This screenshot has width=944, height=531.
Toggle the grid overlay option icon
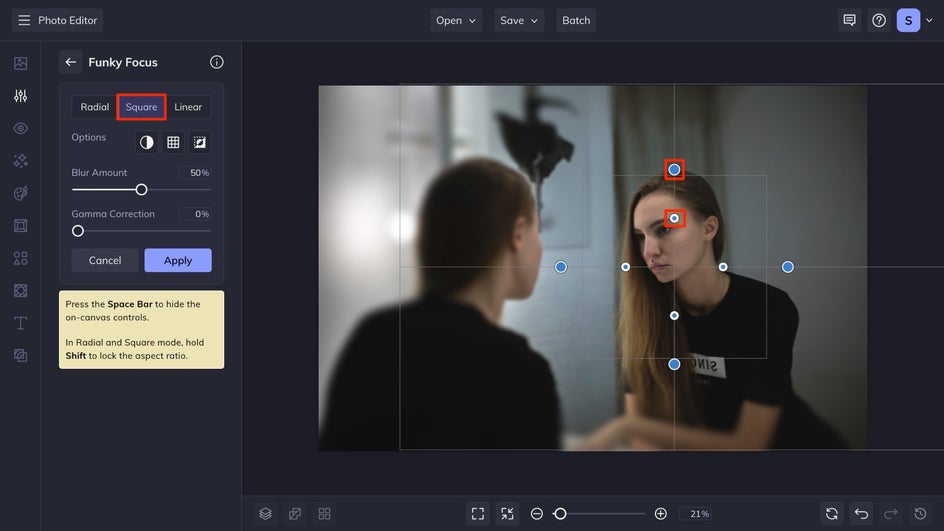[x=173, y=143]
